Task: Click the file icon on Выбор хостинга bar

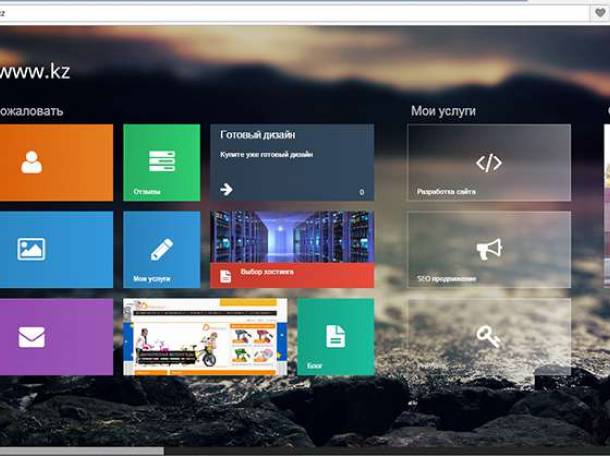Action: (x=226, y=275)
